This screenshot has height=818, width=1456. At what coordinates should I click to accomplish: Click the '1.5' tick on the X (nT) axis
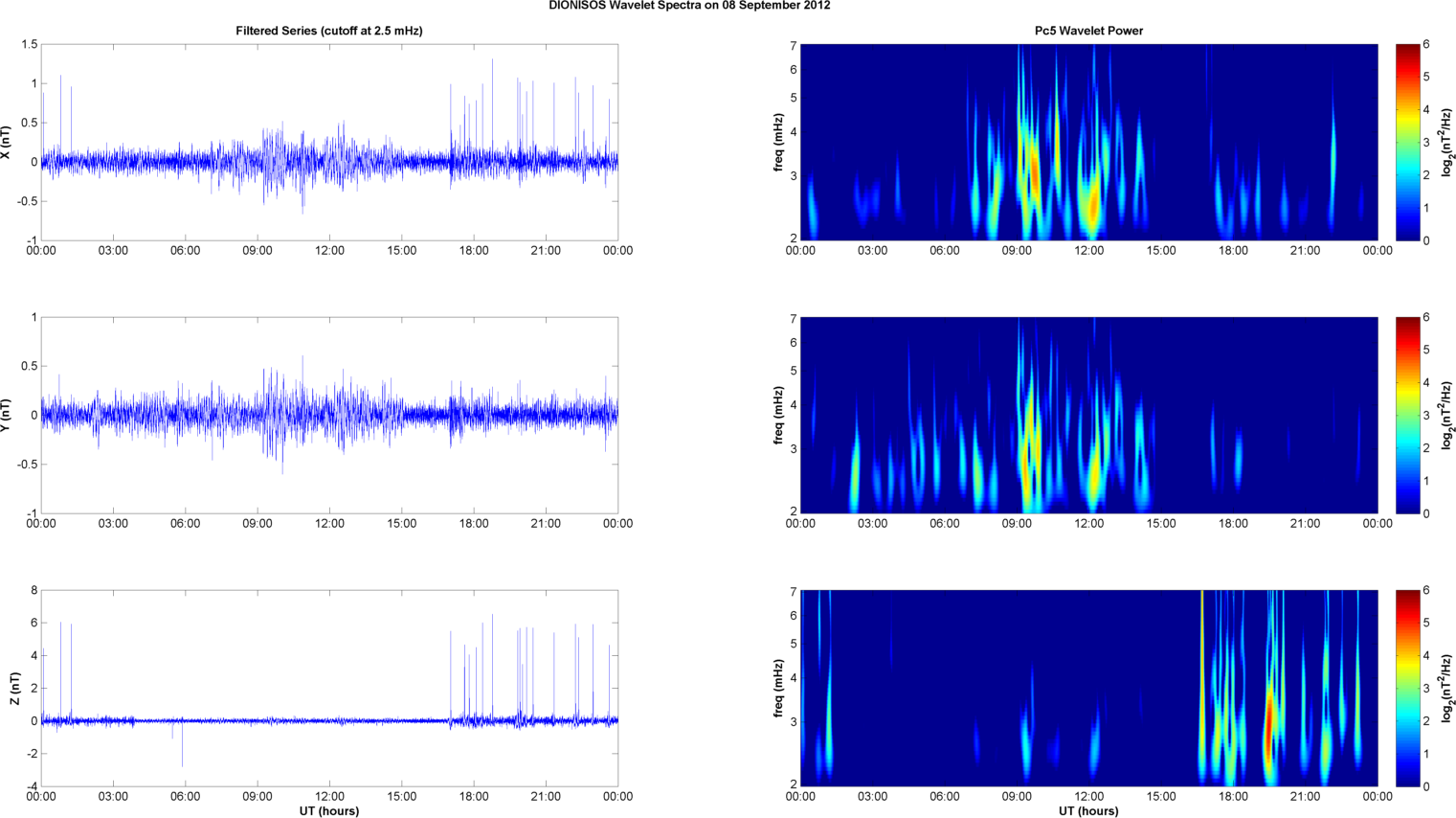pyautogui.click(x=29, y=45)
